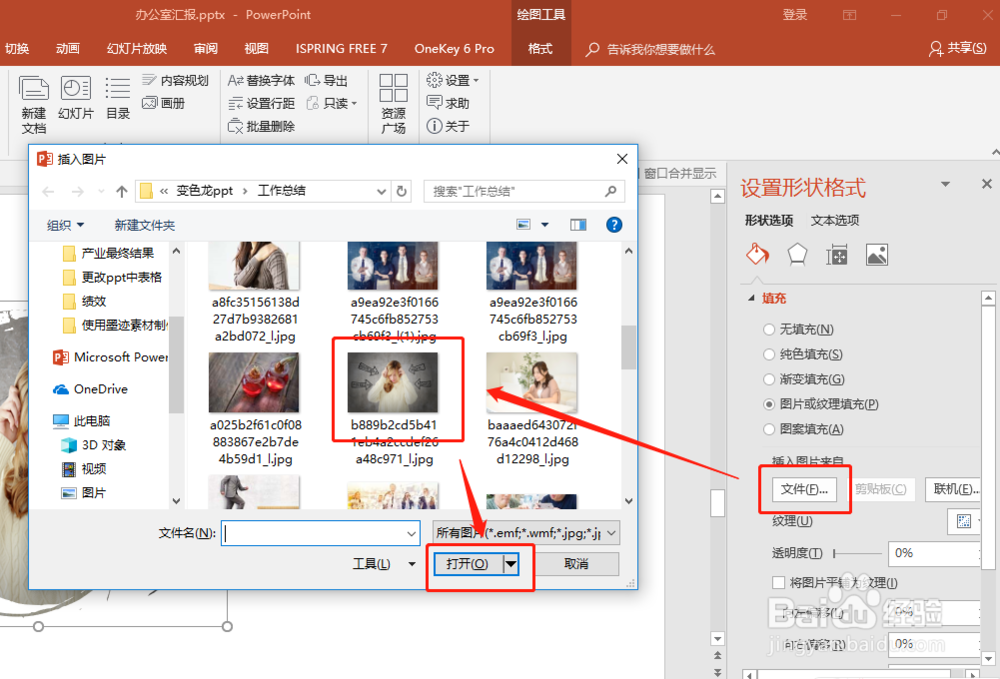
Task: Click the 求助 help item
Action: pos(448,103)
